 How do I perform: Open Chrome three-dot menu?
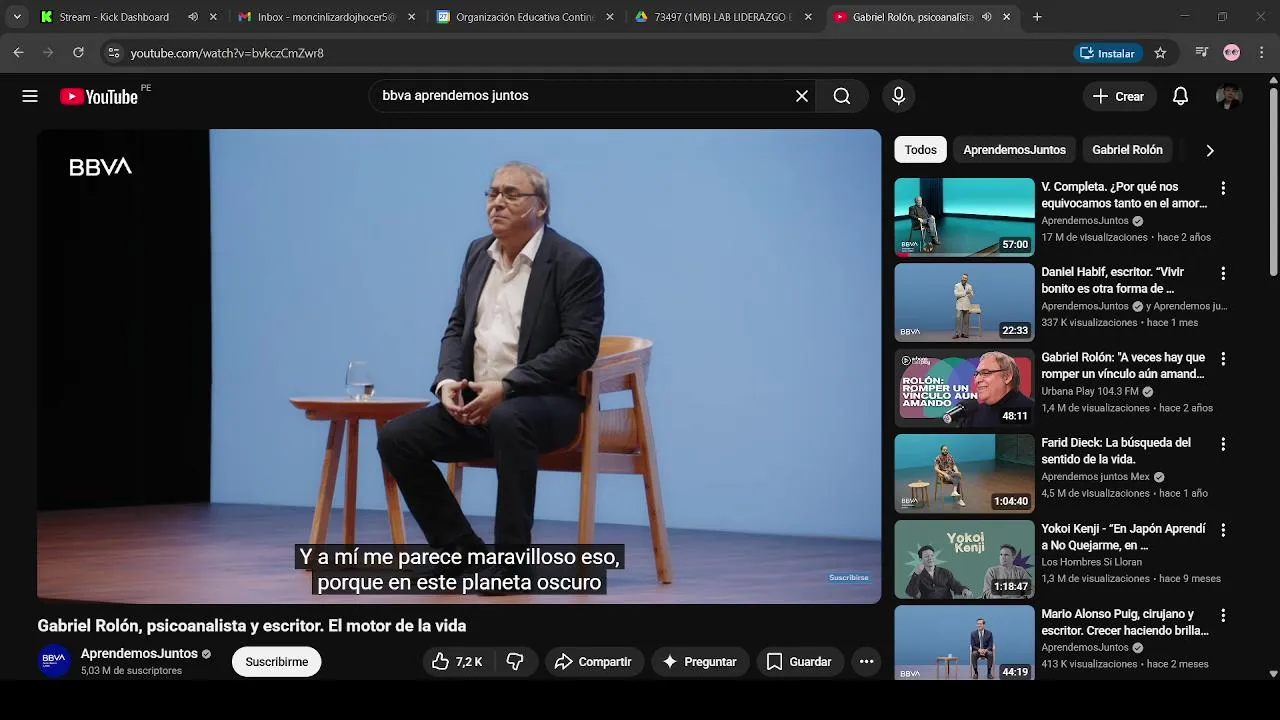tap(1262, 53)
